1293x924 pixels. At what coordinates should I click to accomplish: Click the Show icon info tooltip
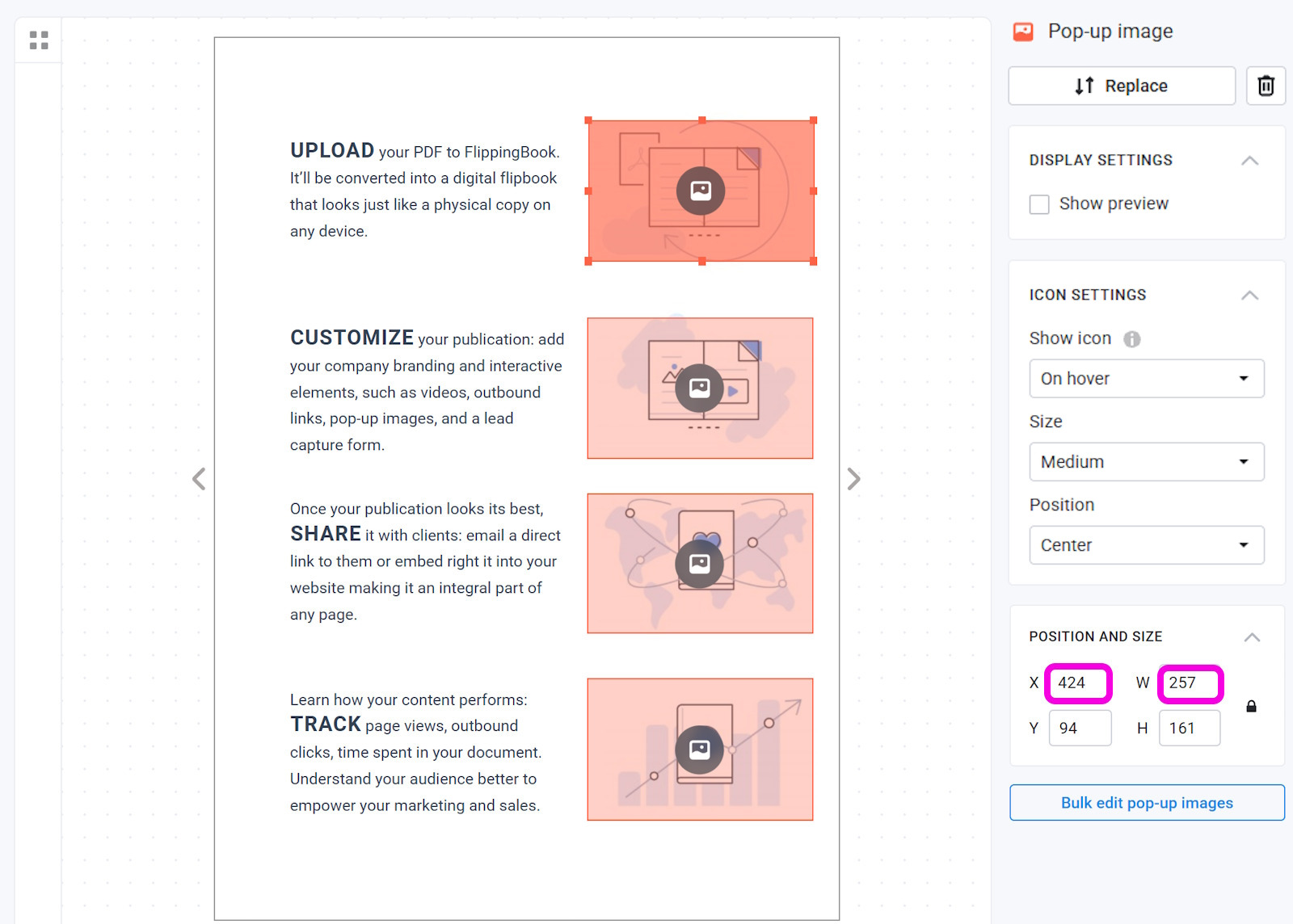pyautogui.click(x=1132, y=339)
